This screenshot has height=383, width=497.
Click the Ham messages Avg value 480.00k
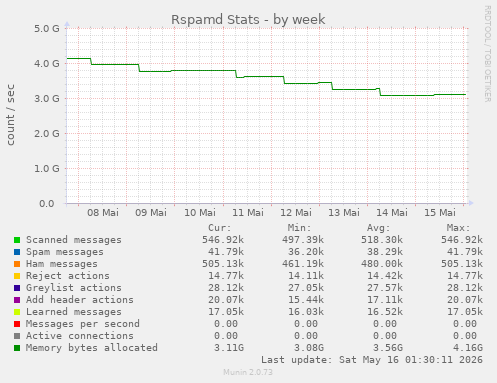[382, 264]
